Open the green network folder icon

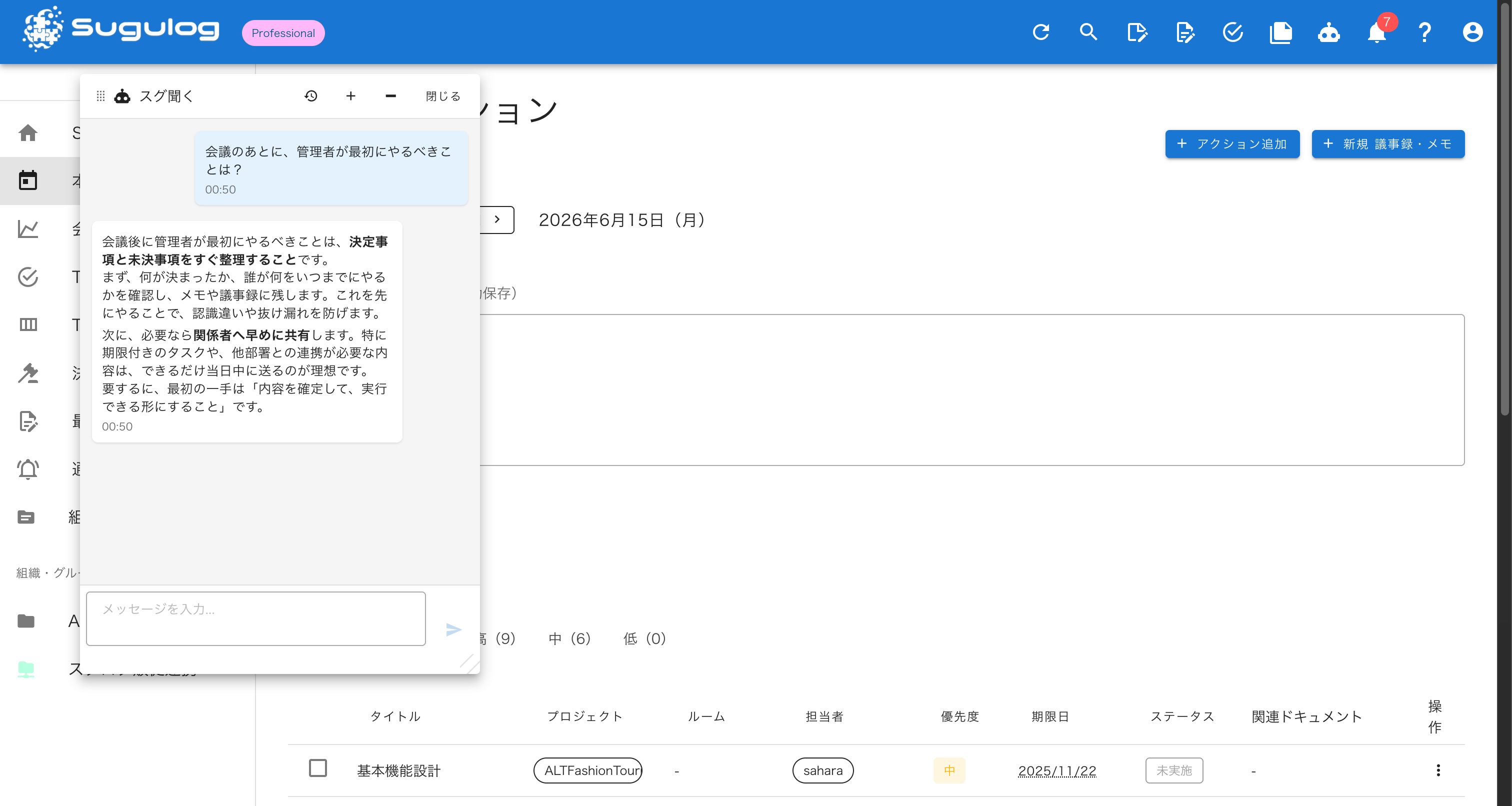[26, 669]
